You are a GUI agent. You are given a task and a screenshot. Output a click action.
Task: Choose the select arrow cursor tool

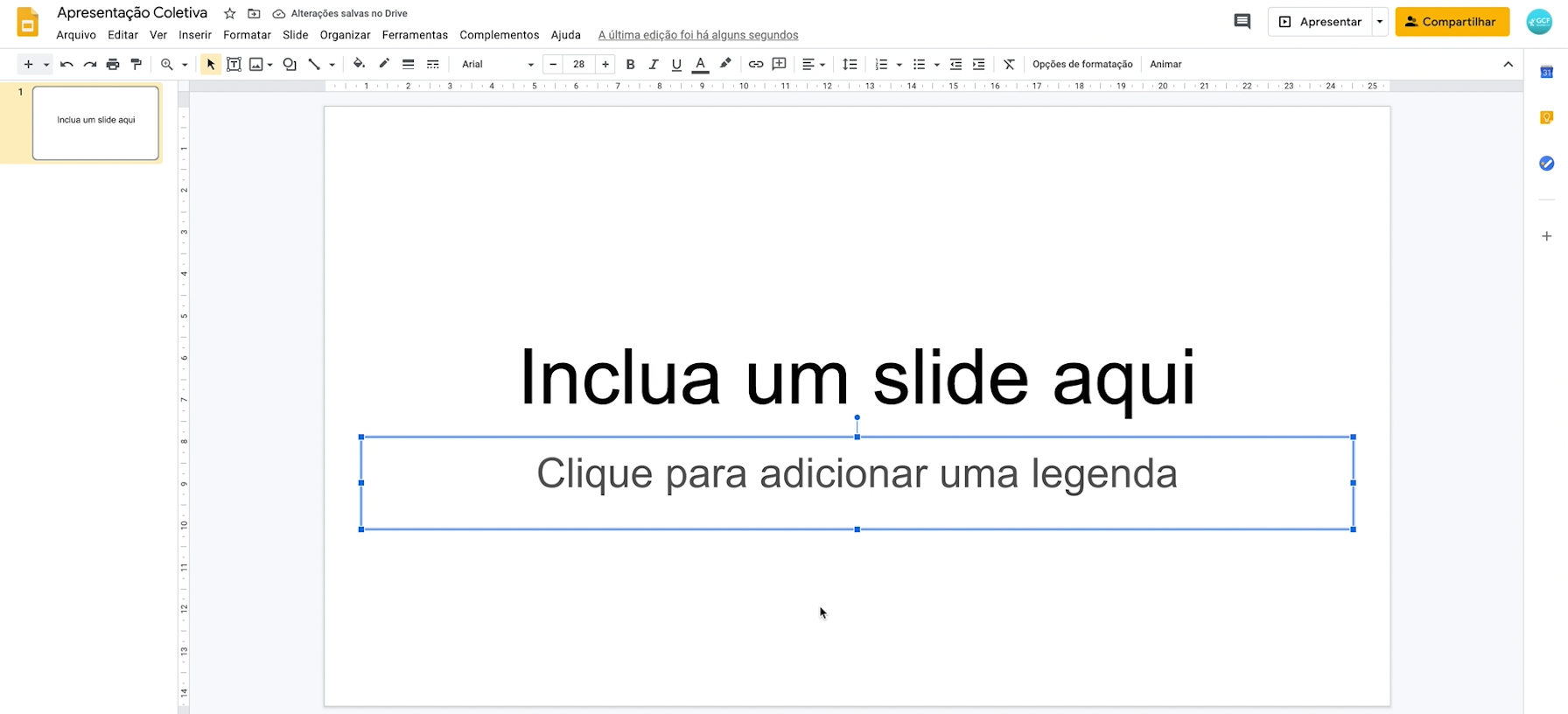(211, 64)
